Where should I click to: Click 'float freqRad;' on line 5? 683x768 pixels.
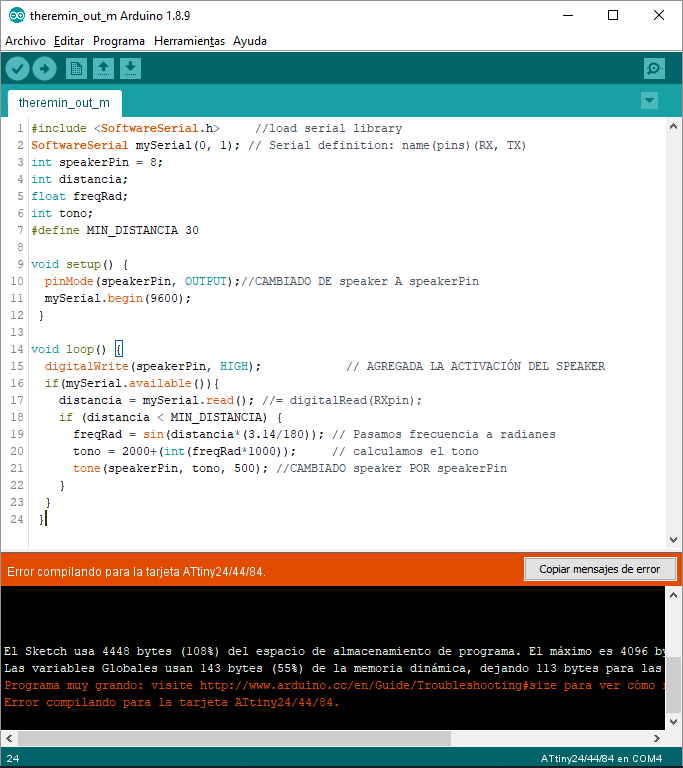(79, 196)
